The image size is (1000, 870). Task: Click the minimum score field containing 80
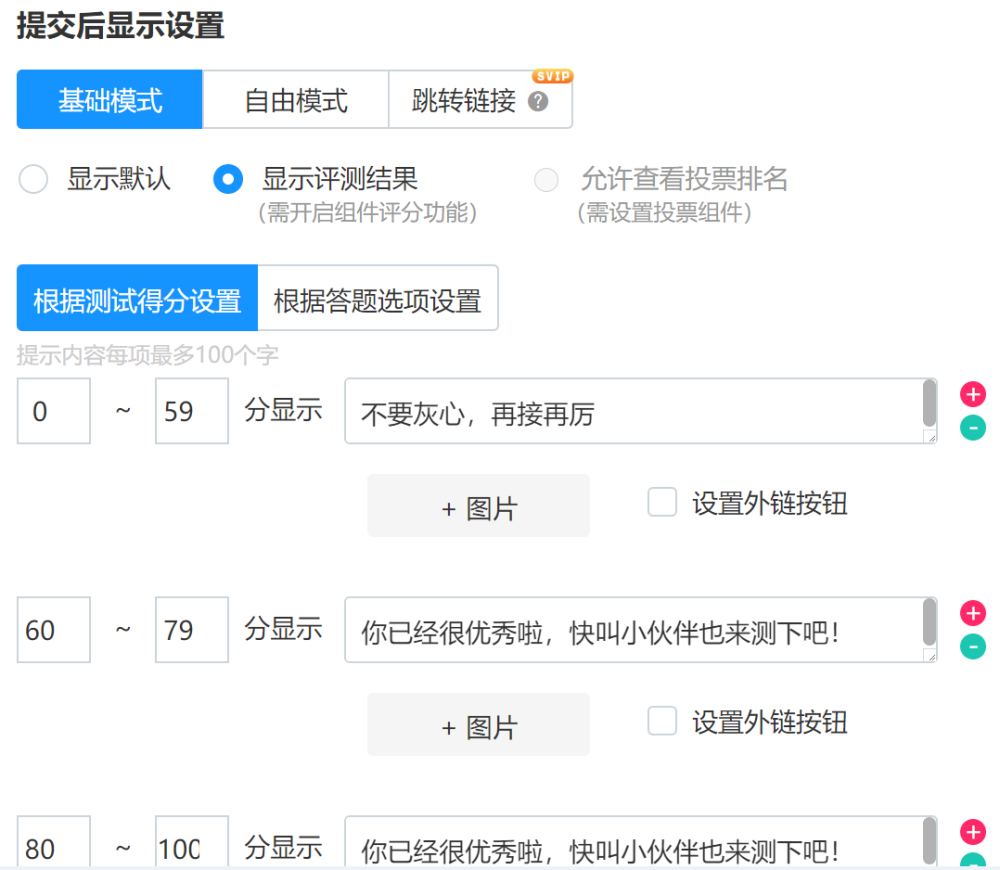pos(54,842)
